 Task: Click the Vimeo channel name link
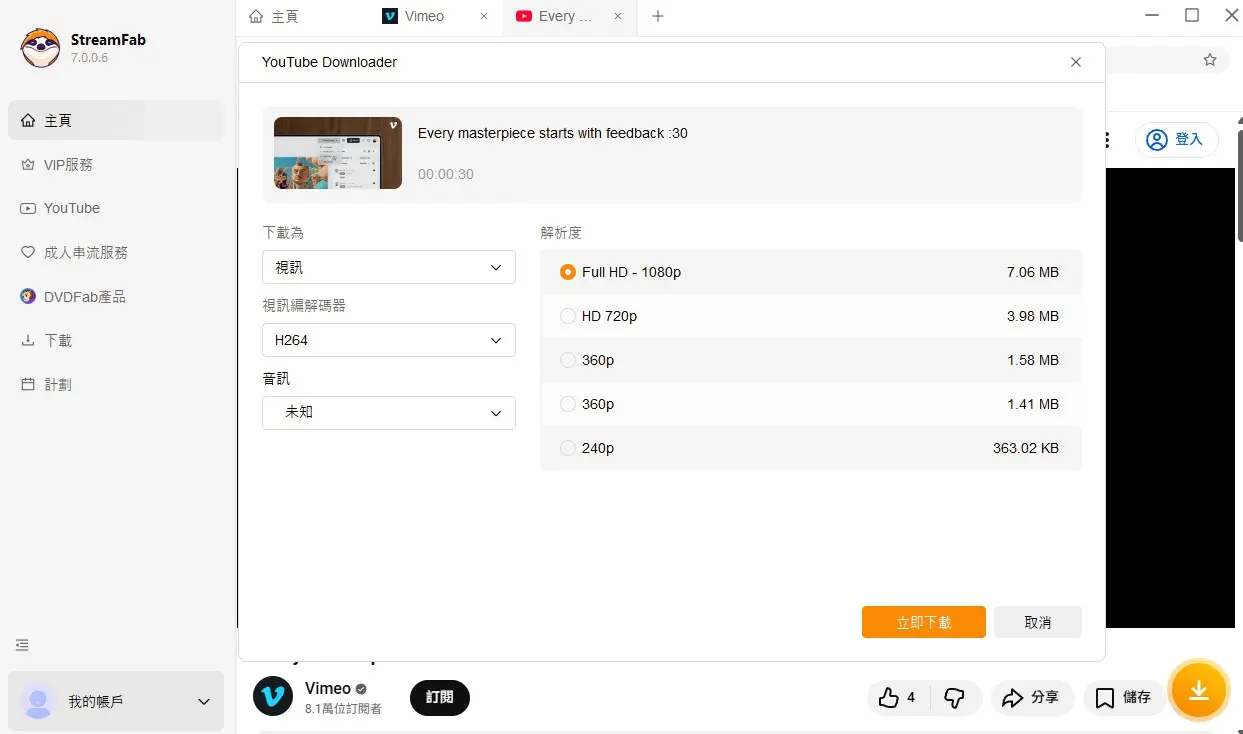click(328, 688)
